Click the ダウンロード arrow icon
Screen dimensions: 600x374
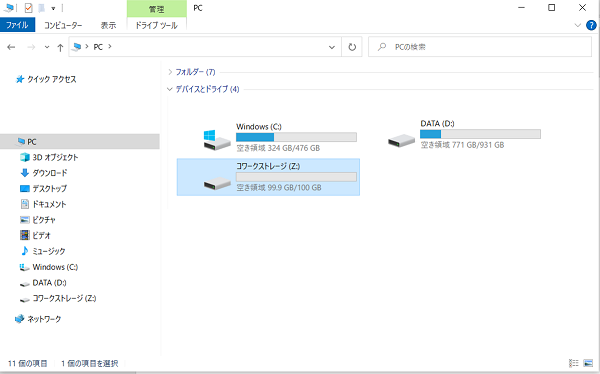click(24, 173)
